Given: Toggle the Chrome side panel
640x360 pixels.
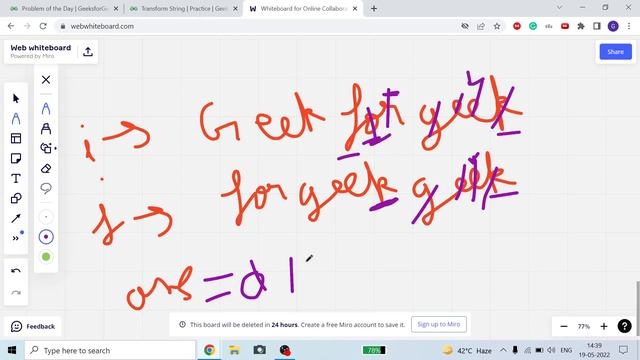Looking at the screenshot, I should [x=597, y=26].
